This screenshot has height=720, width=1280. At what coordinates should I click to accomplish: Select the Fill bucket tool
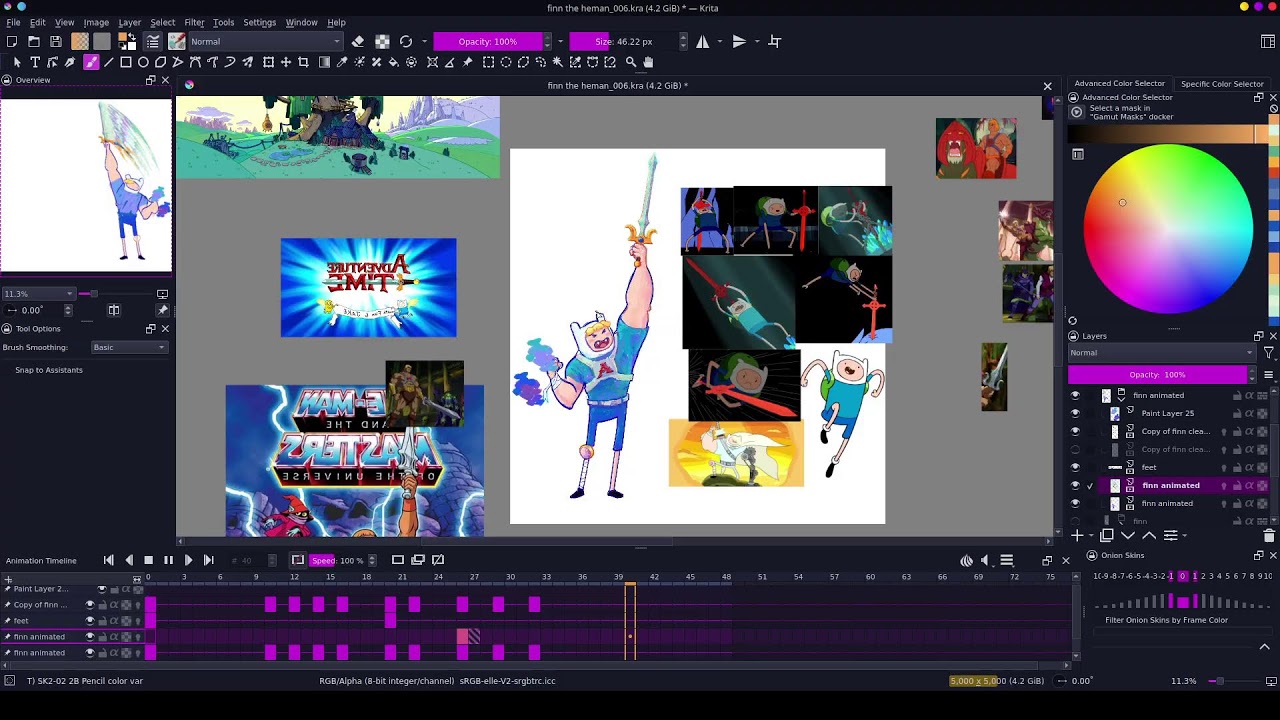coord(394,62)
